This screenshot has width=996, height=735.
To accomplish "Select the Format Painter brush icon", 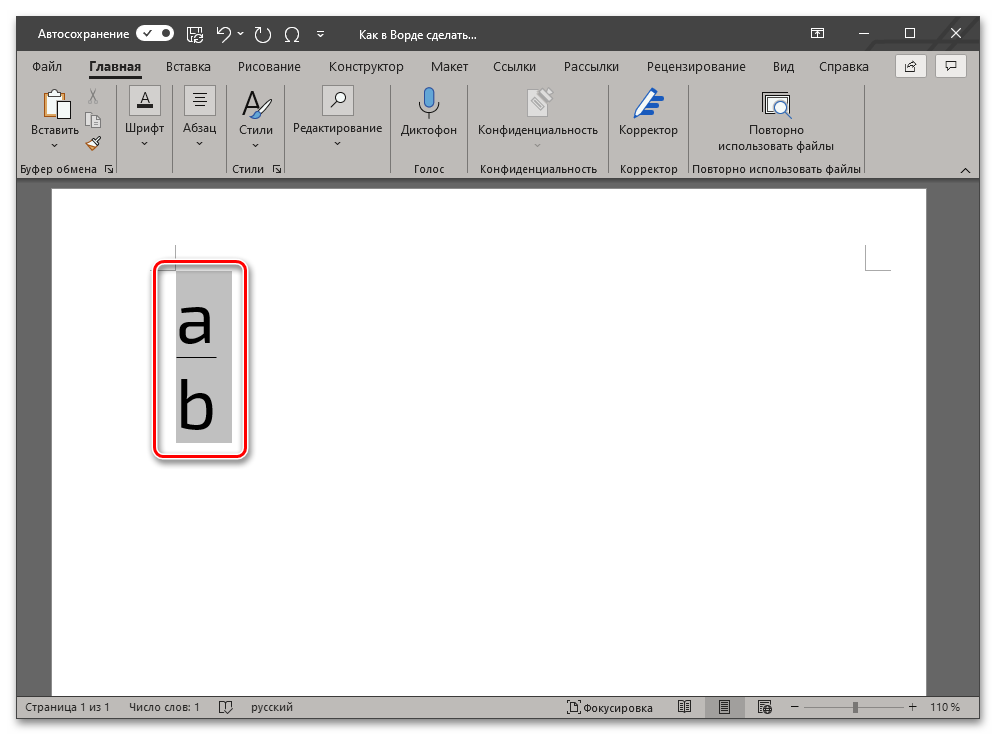I will pos(93,143).
